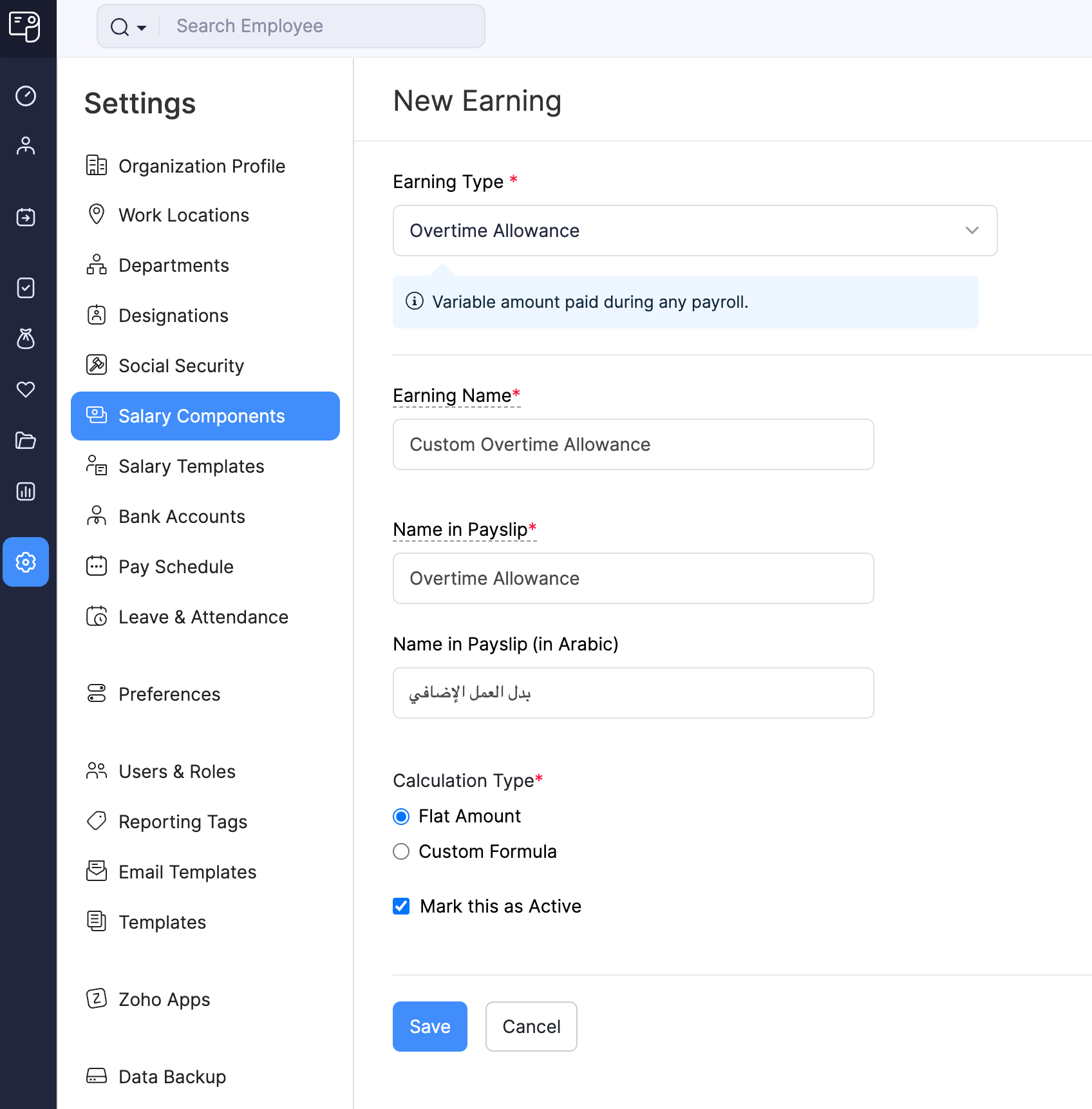Cancel creating the earning

(x=531, y=1027)
